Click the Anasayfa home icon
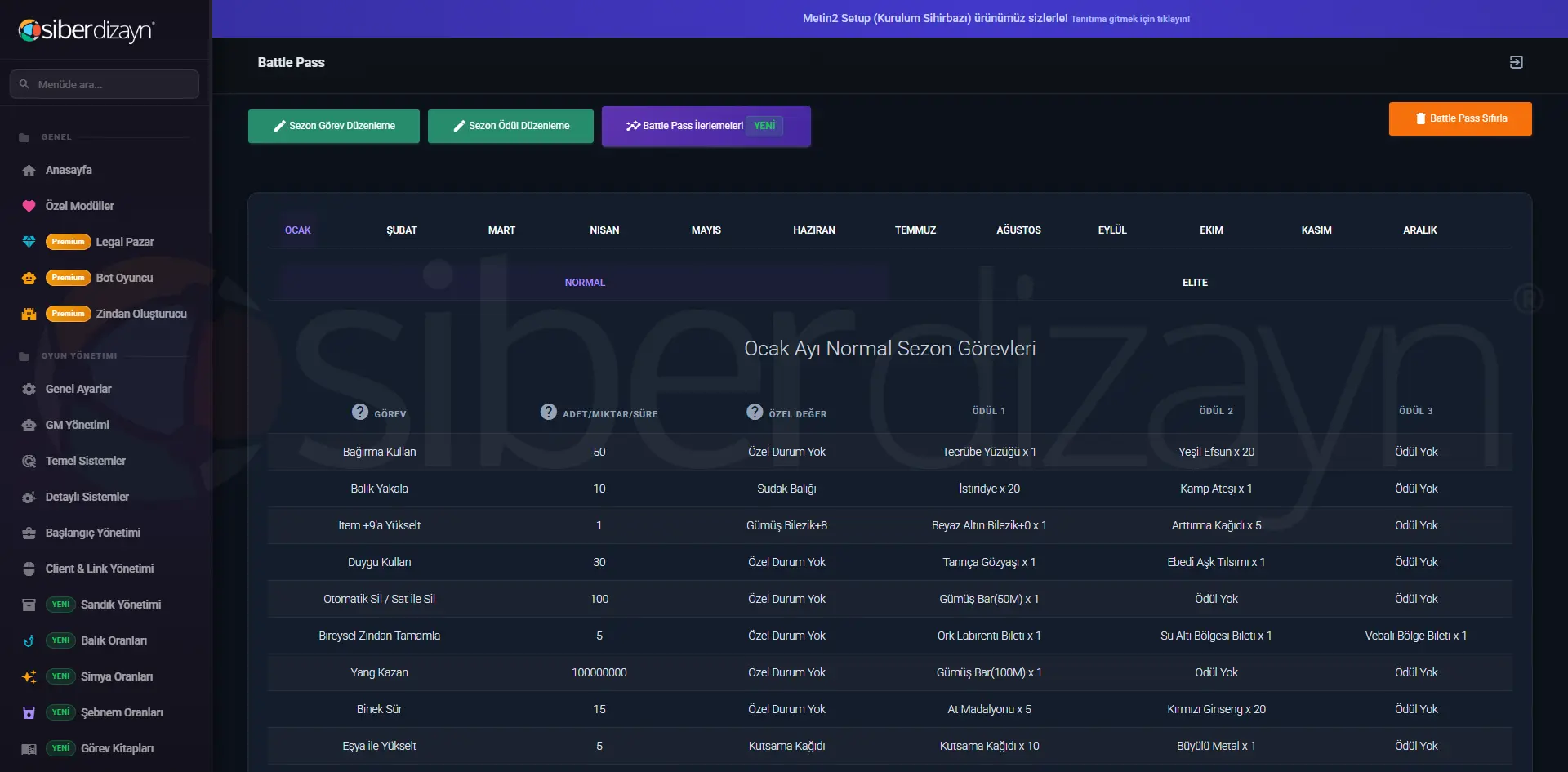Screen dimensions: 1568x772 coord(29,170)
